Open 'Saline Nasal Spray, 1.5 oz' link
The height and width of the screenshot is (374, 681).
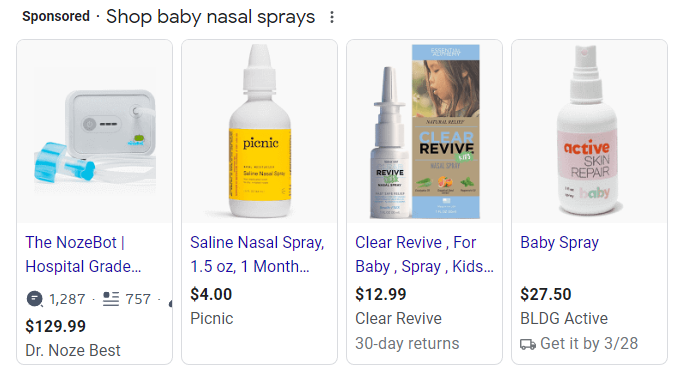pyautogui.click(x=257, y=254)
